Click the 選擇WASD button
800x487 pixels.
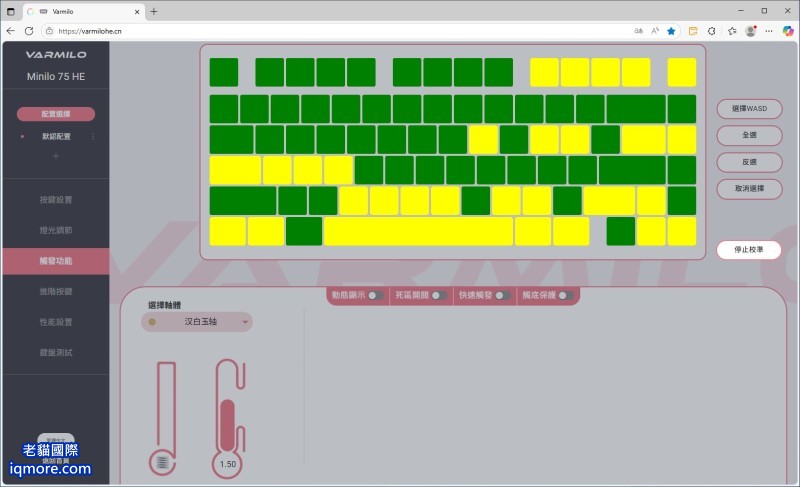(749, 109)
